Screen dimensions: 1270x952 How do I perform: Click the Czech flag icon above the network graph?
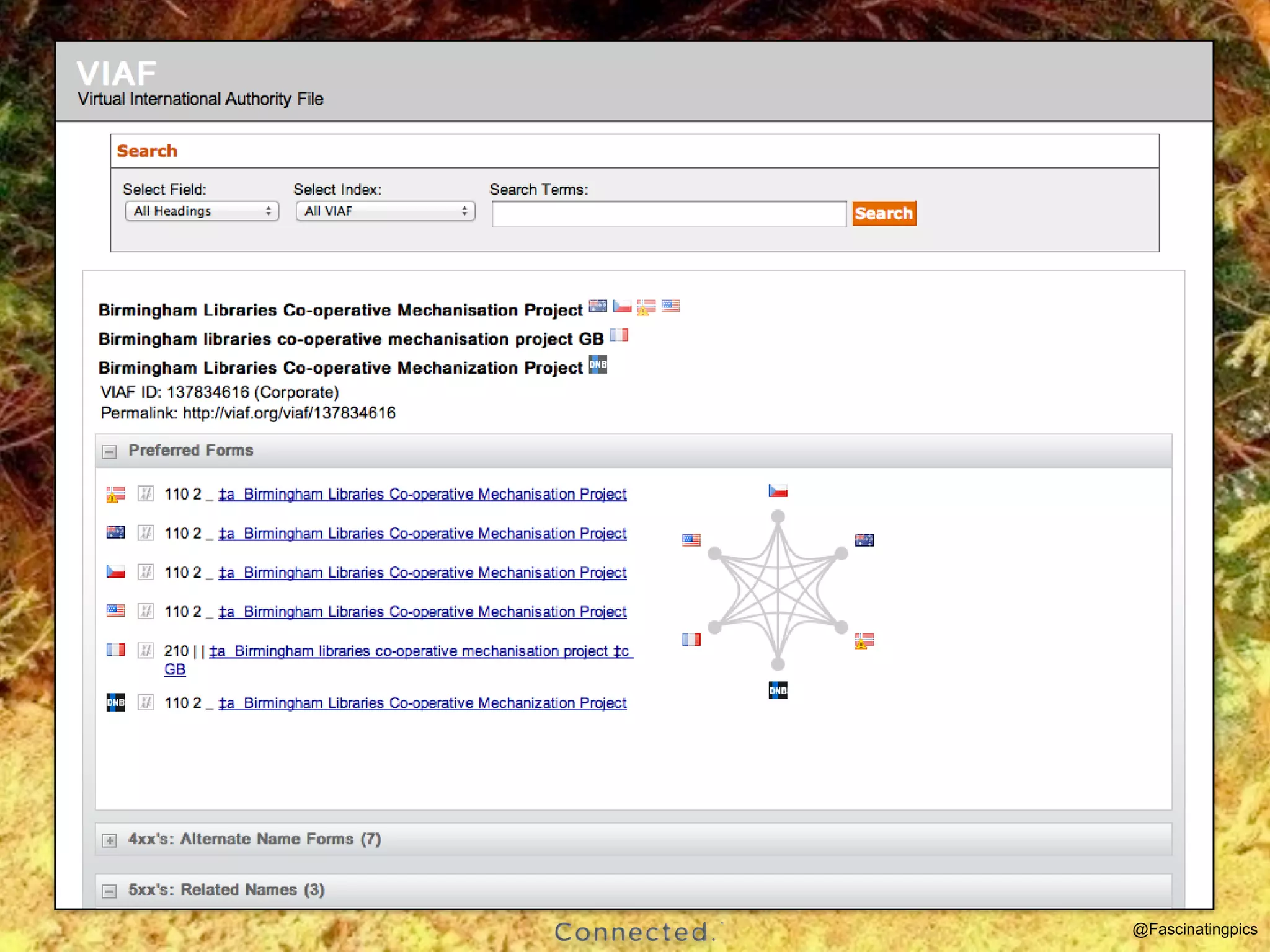[x=778, y=491]
